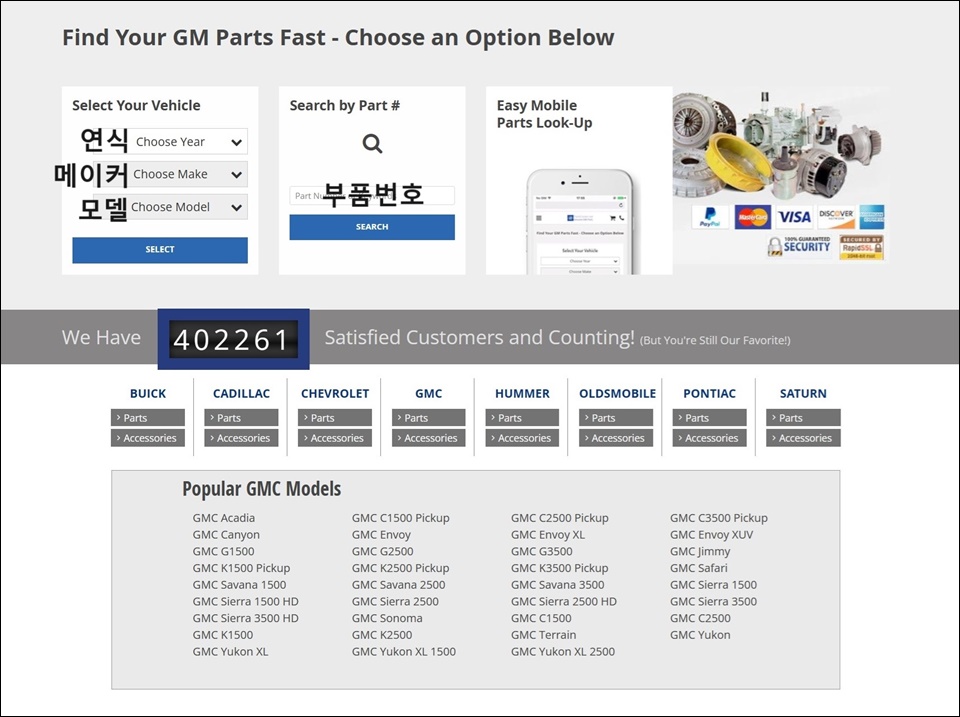
Task: Open Parts under Hummer
Action: (522, 418)
